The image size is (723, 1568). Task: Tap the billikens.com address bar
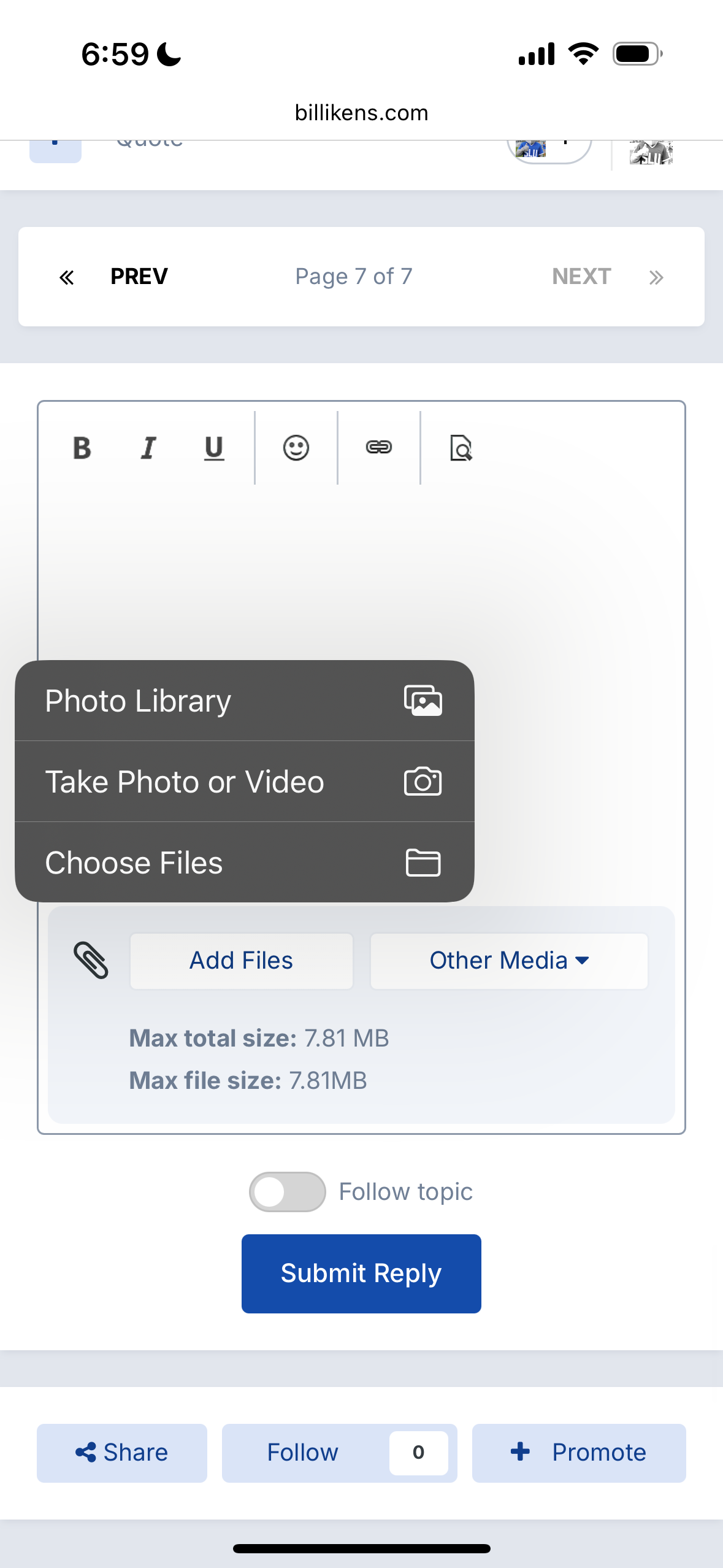(361, 113)
